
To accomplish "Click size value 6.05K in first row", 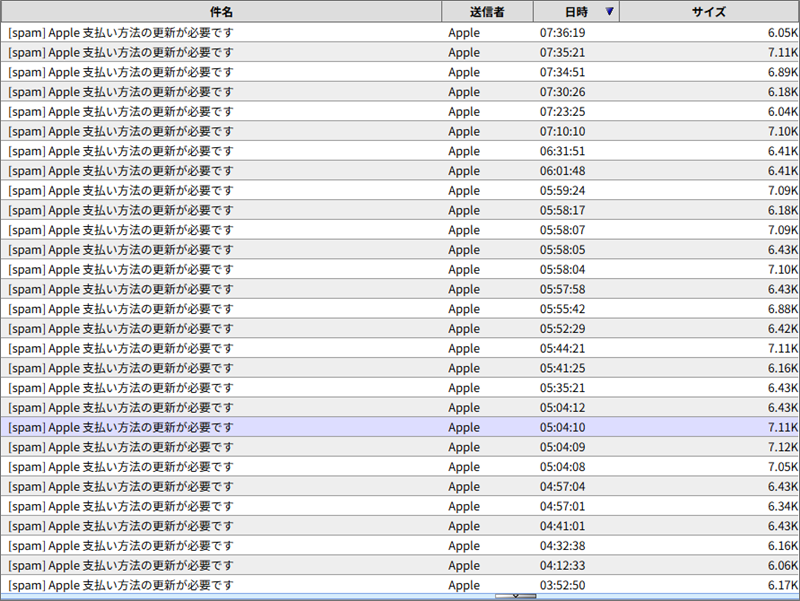I will [783, 33].
